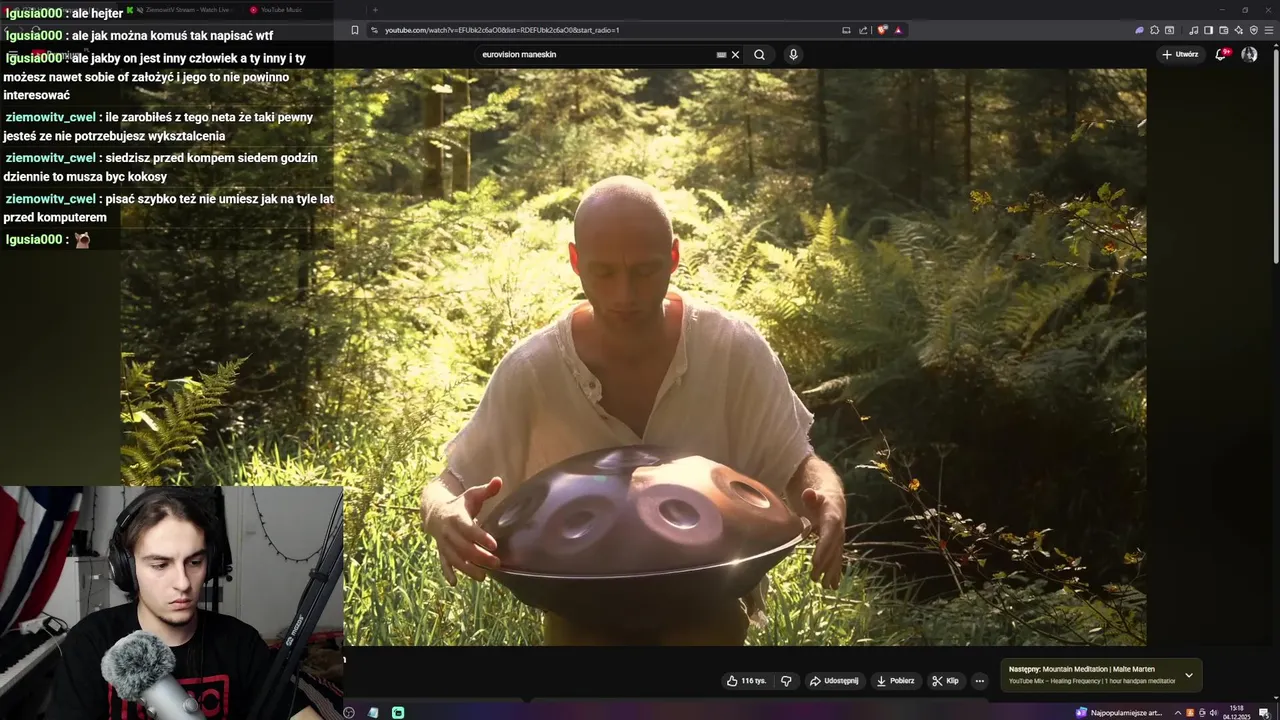Share this page from address bar

(863, 30)
